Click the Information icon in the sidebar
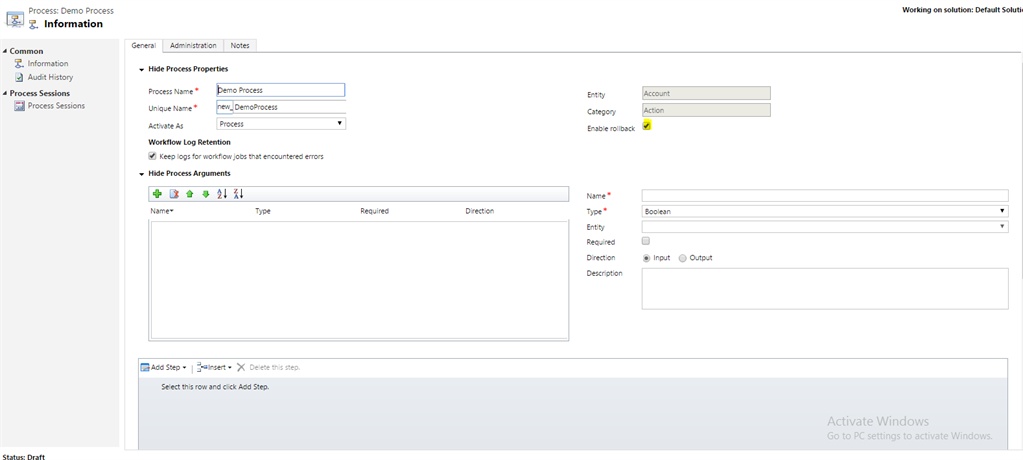1023x460 pixels. click(x=20, y=63)
